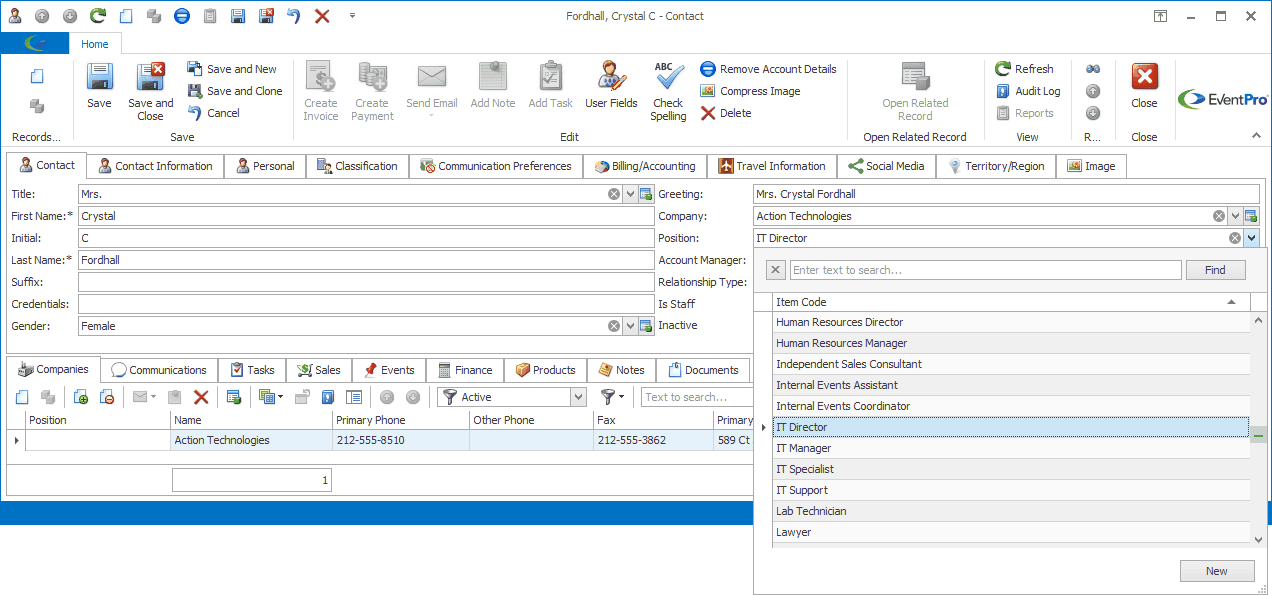The height and width of the screenshot is (595, 1272).
Task: Click the edit icon beside the Title field
Action: [x=646, y=194]
